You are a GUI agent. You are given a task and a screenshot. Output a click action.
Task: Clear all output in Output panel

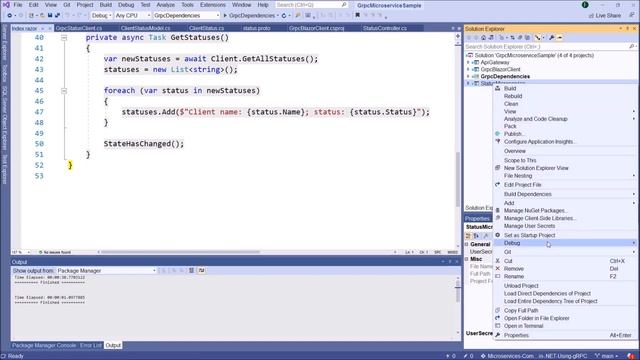click(191, 270)
